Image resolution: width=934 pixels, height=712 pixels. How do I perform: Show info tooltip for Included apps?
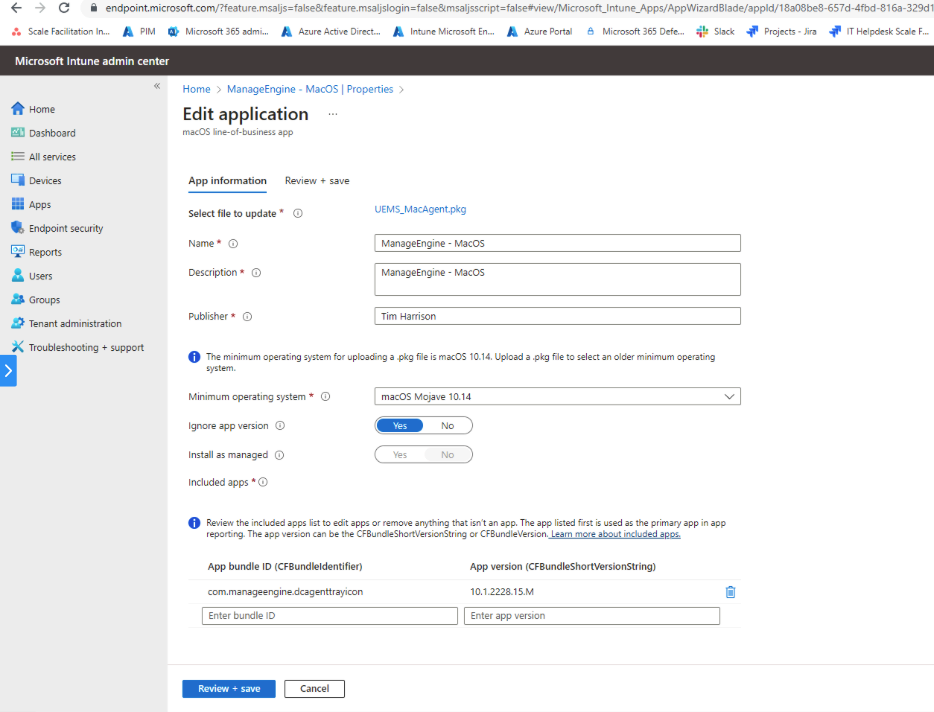[263, 482]
